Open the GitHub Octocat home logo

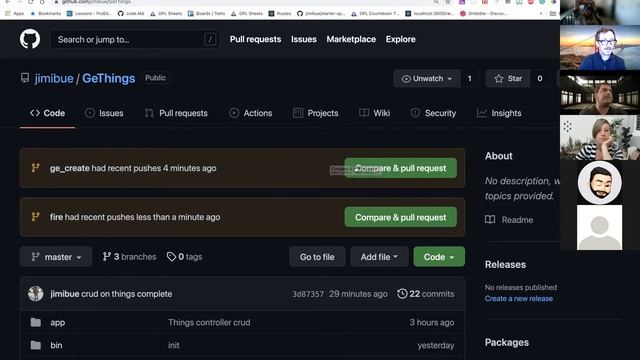[30, 39]
